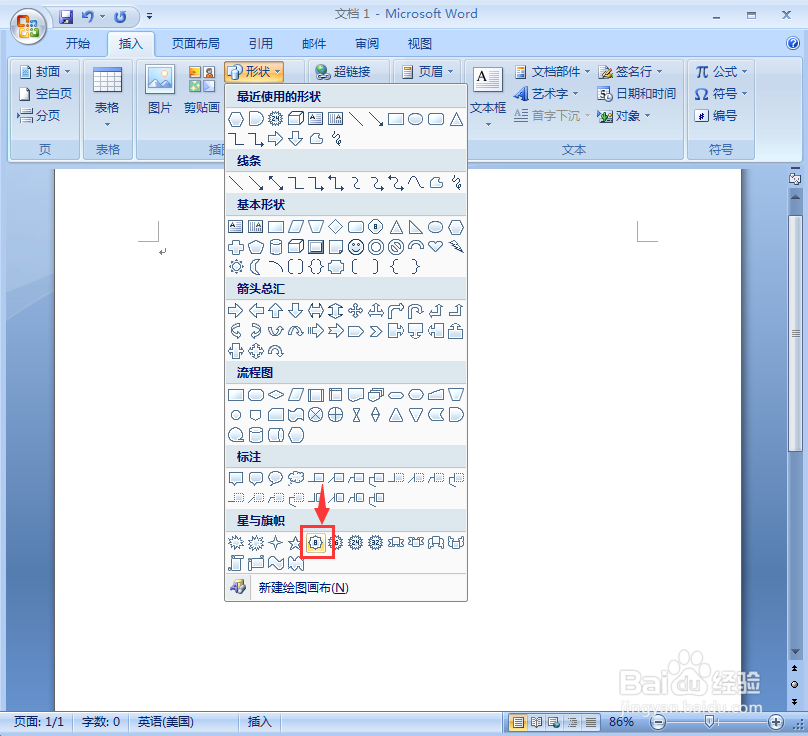Image resolution: width=808 pixels, height=736 pixels.
Task: Choose the "no symbol" prohibition shape
Action: [x=396, y=247]
